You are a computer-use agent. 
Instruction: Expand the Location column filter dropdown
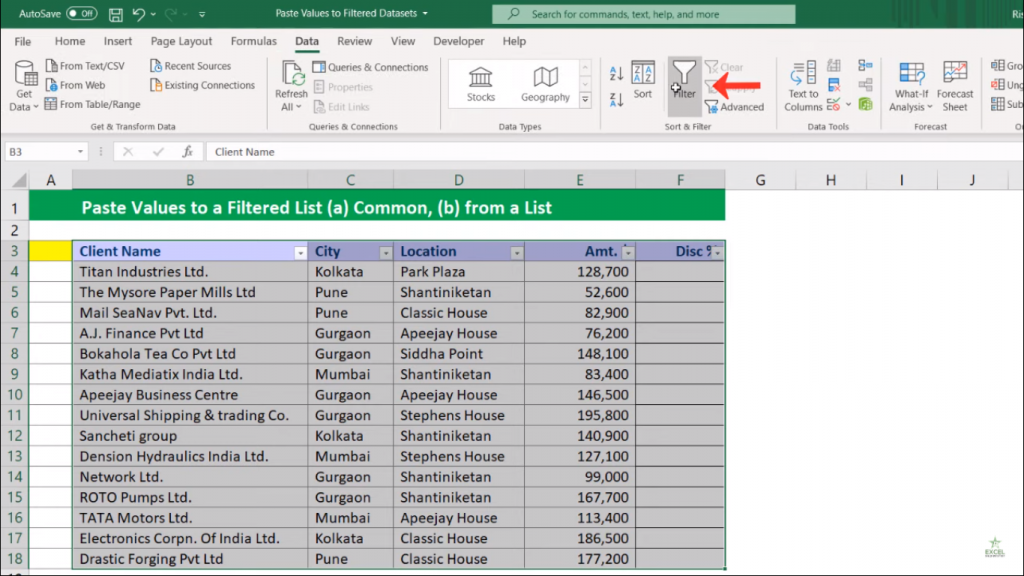[516, 253]
